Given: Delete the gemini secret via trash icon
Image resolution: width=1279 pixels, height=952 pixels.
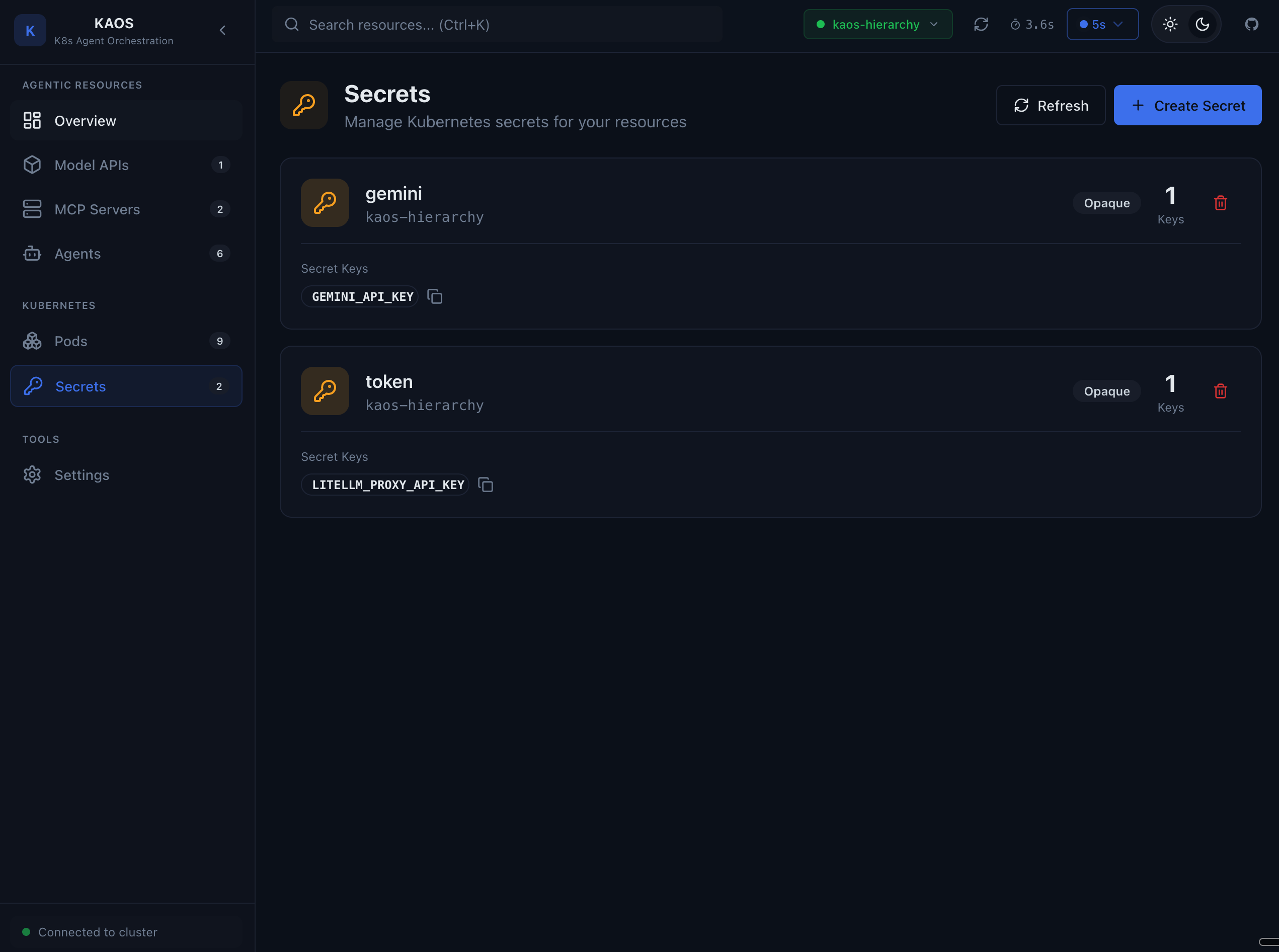Looking at the screenshot, I should 1220,203.
